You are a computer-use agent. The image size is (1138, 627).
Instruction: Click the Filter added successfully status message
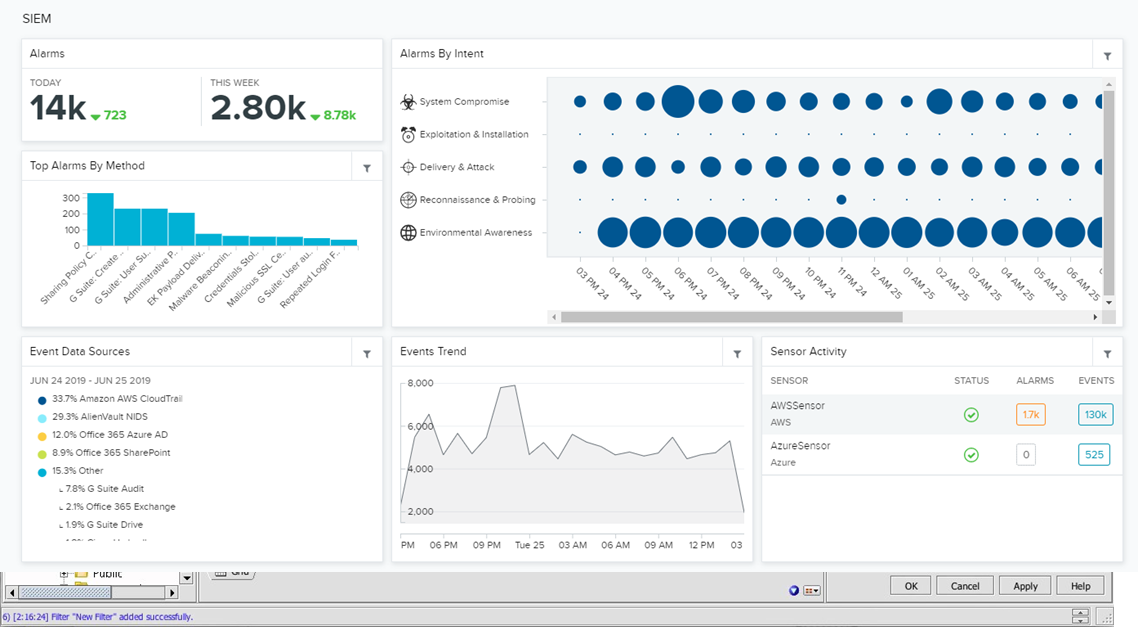click(99, 617)
